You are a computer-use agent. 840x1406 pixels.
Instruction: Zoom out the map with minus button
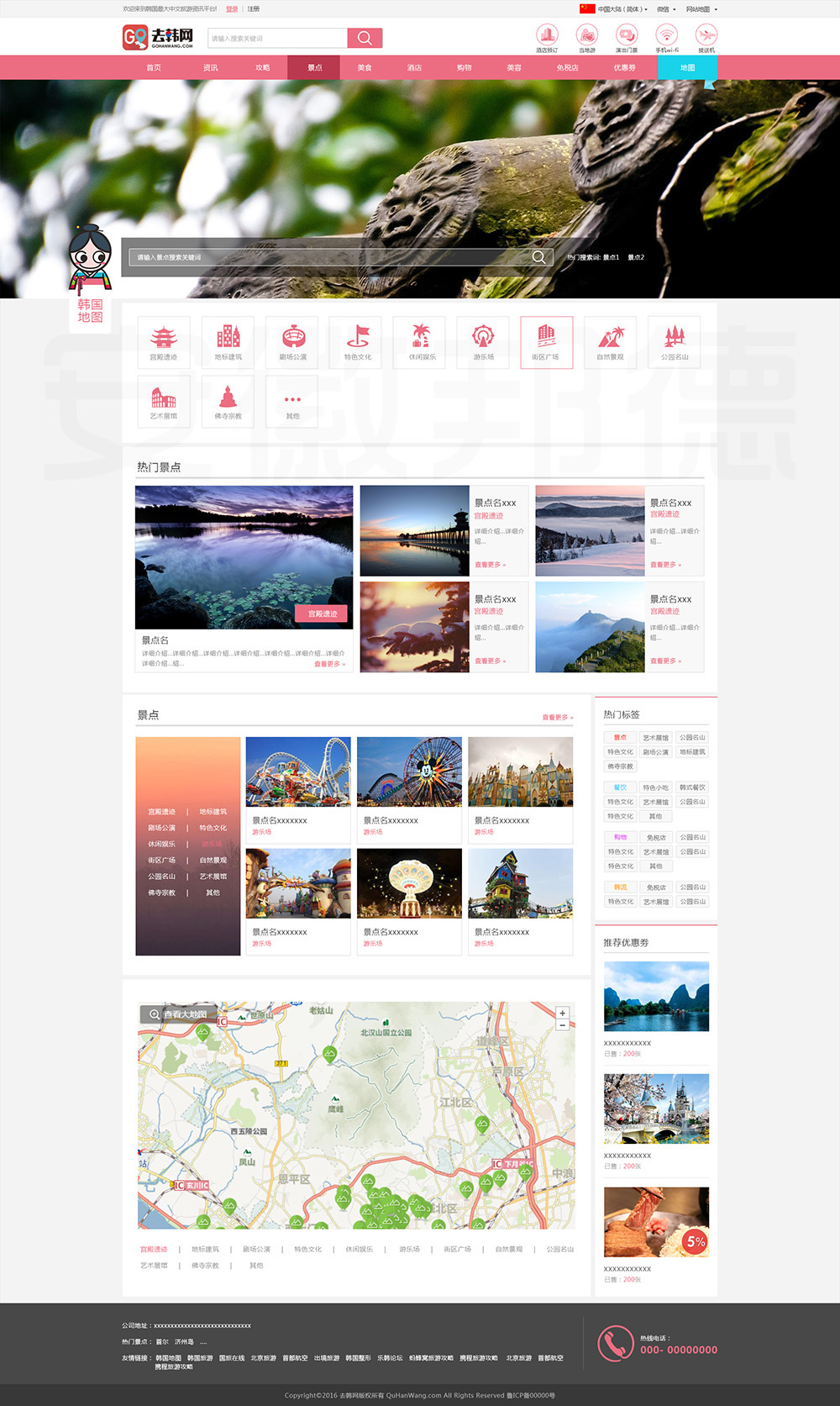tap(562, 1025)
